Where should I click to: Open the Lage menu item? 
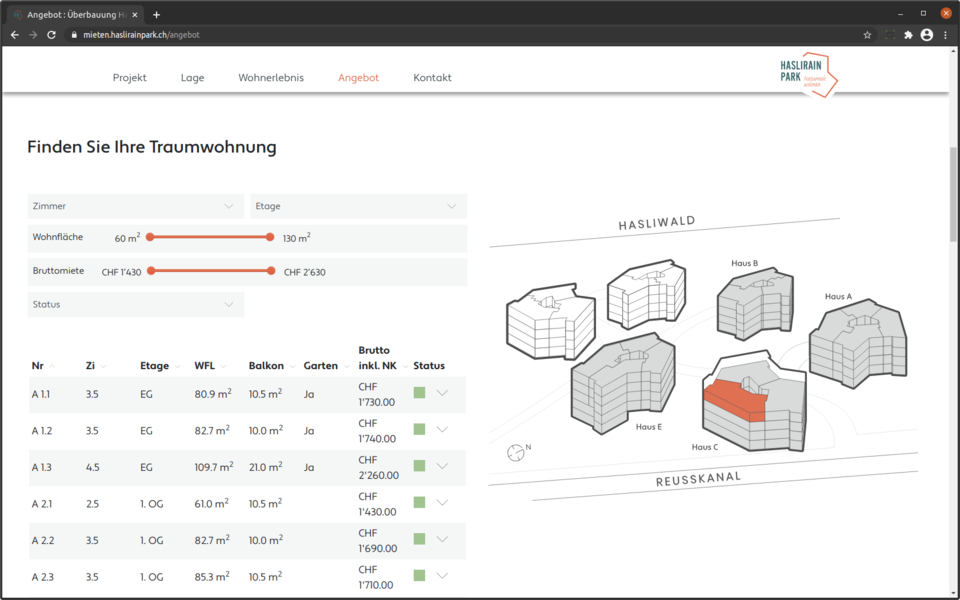click(192, 78)
